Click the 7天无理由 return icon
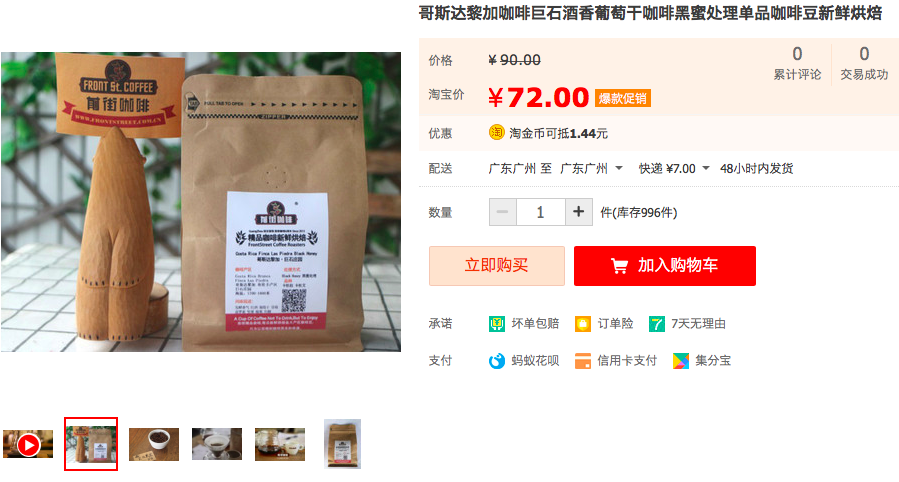This screenshot has height=482, width=899. [656, 324]
